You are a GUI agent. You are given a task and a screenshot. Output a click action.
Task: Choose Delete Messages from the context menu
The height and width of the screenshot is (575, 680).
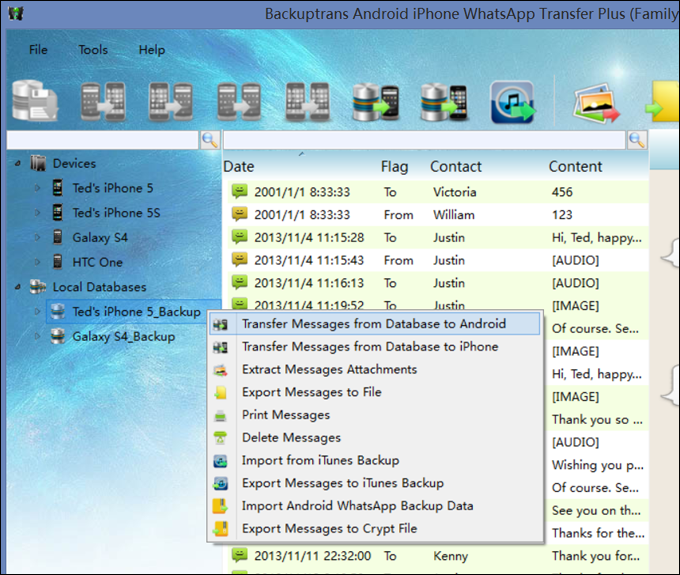coord(375,438)
